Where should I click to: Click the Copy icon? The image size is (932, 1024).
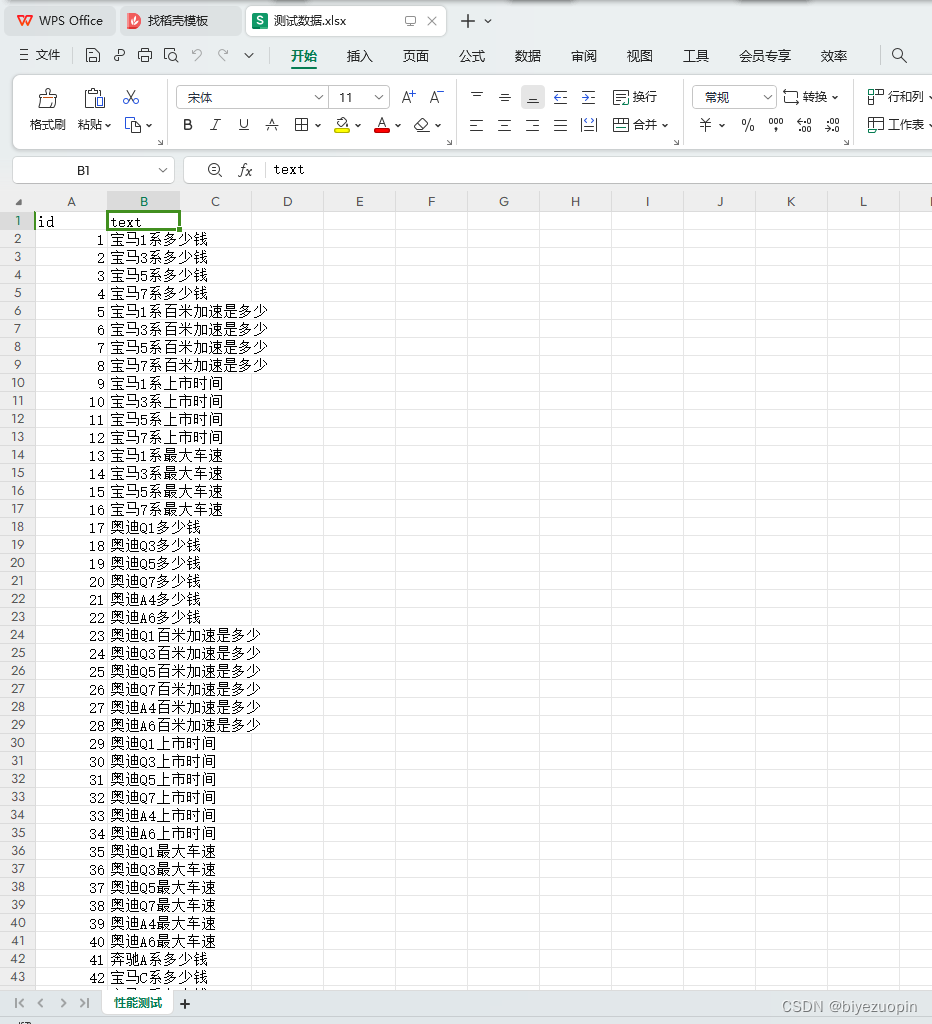pos(133,125)
